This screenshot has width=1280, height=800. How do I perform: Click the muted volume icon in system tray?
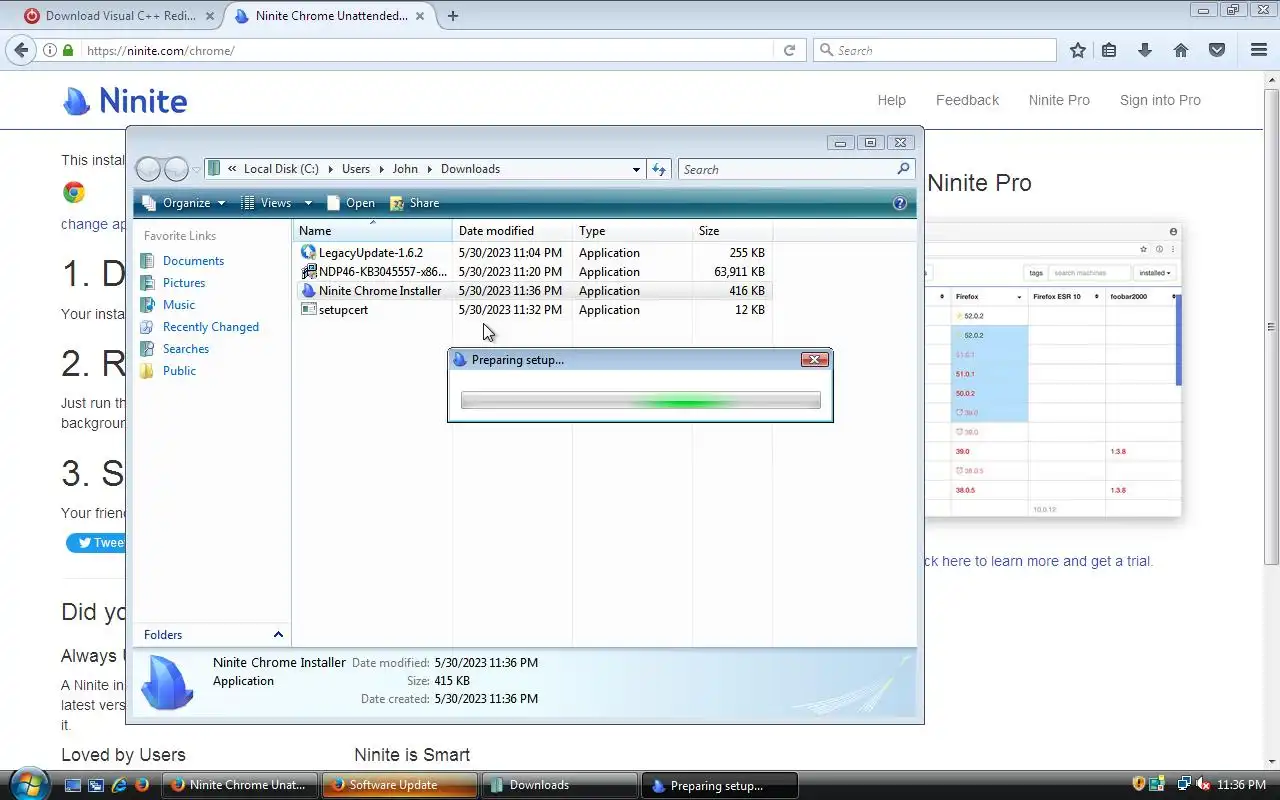1204,785
